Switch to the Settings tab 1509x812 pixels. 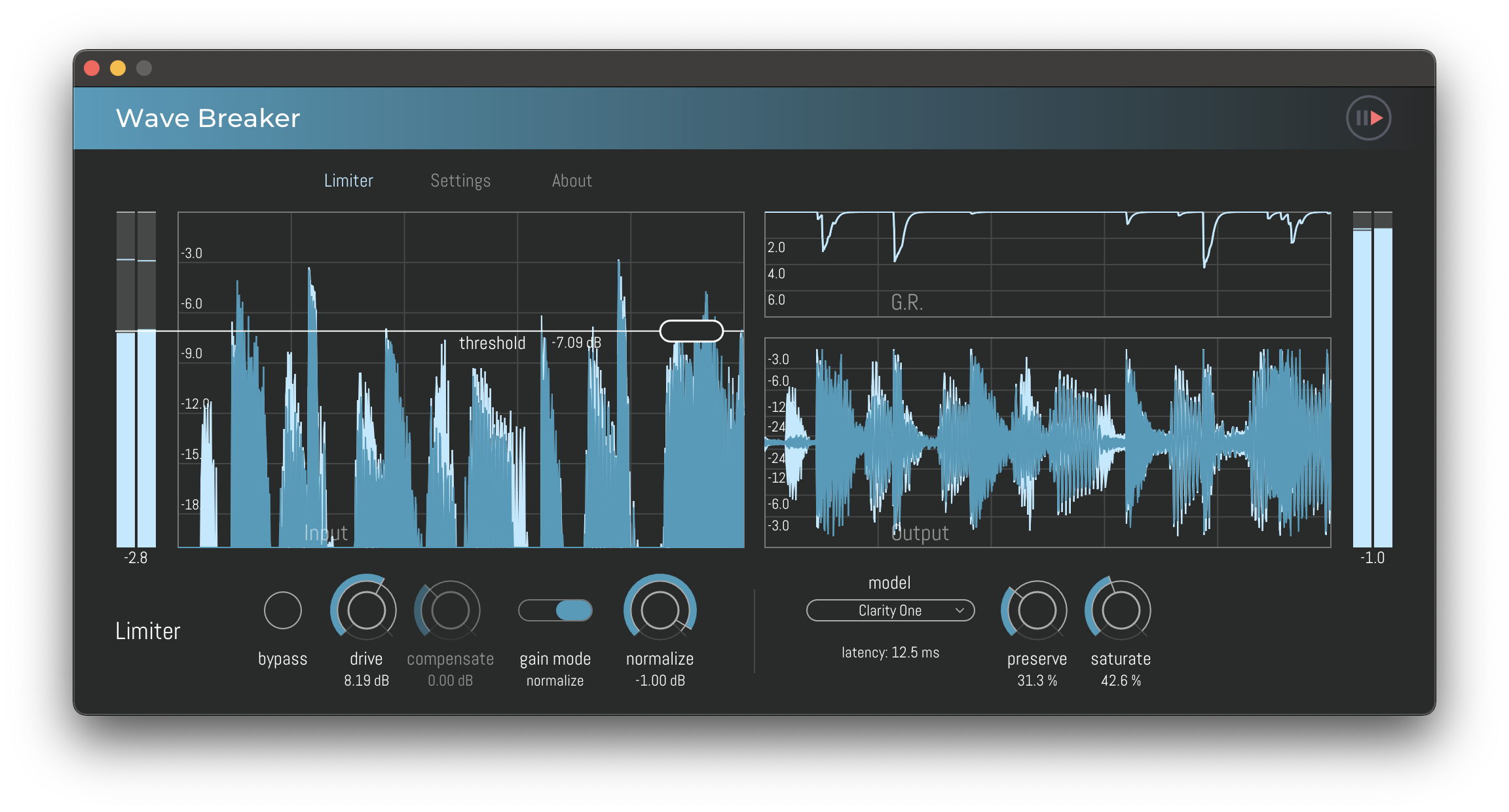coord(460,180)
